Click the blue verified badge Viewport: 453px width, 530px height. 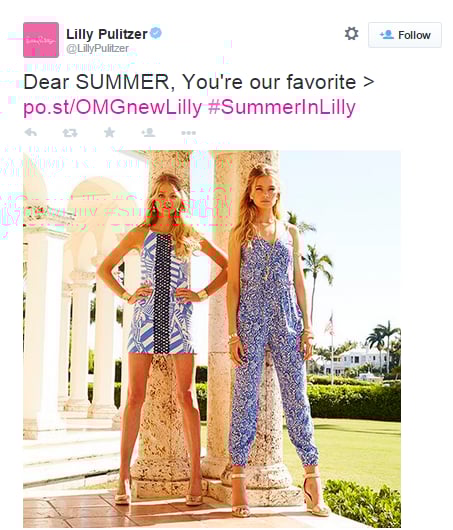point(156,33)
